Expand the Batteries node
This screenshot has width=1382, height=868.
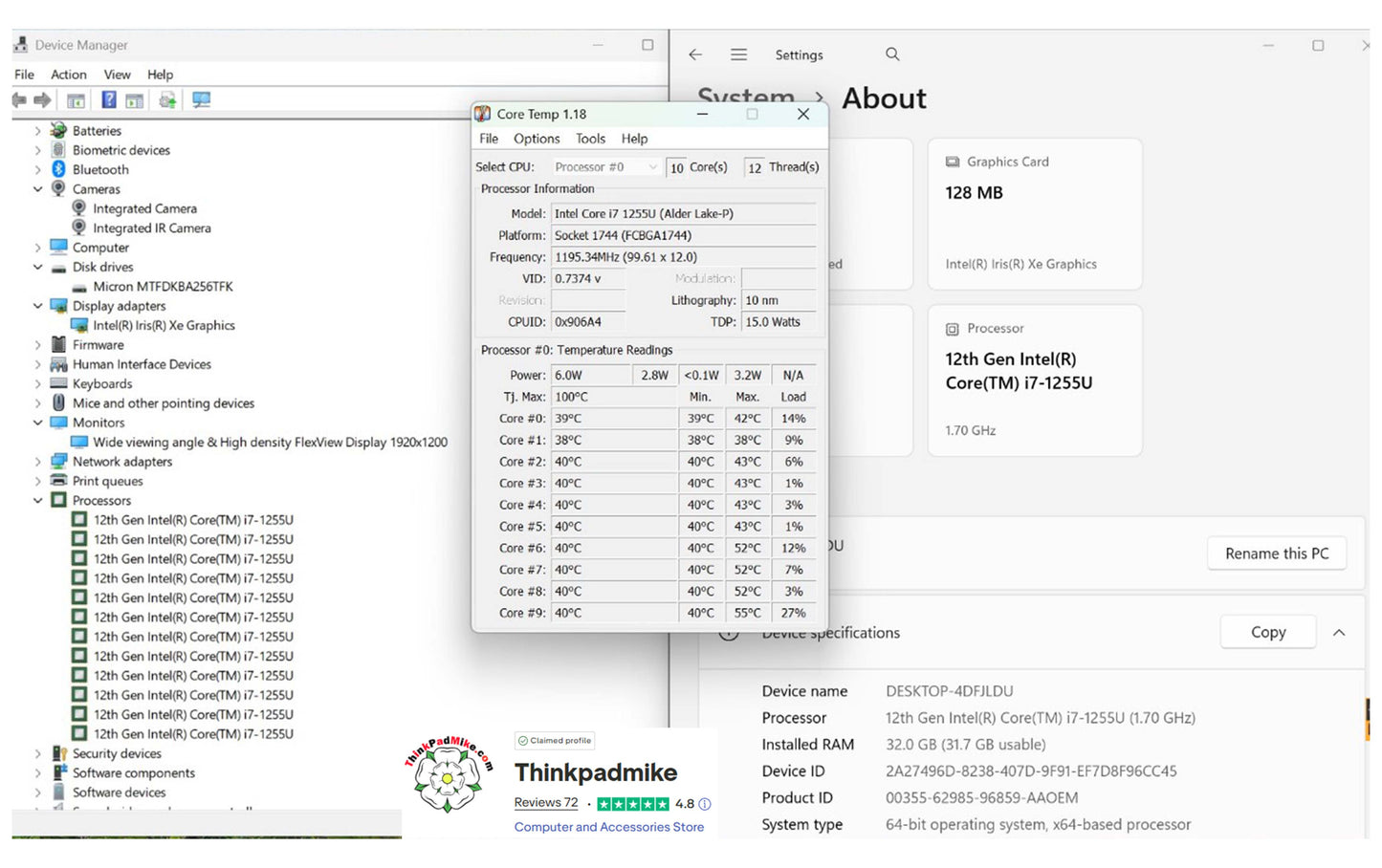[x=38, y=131]
